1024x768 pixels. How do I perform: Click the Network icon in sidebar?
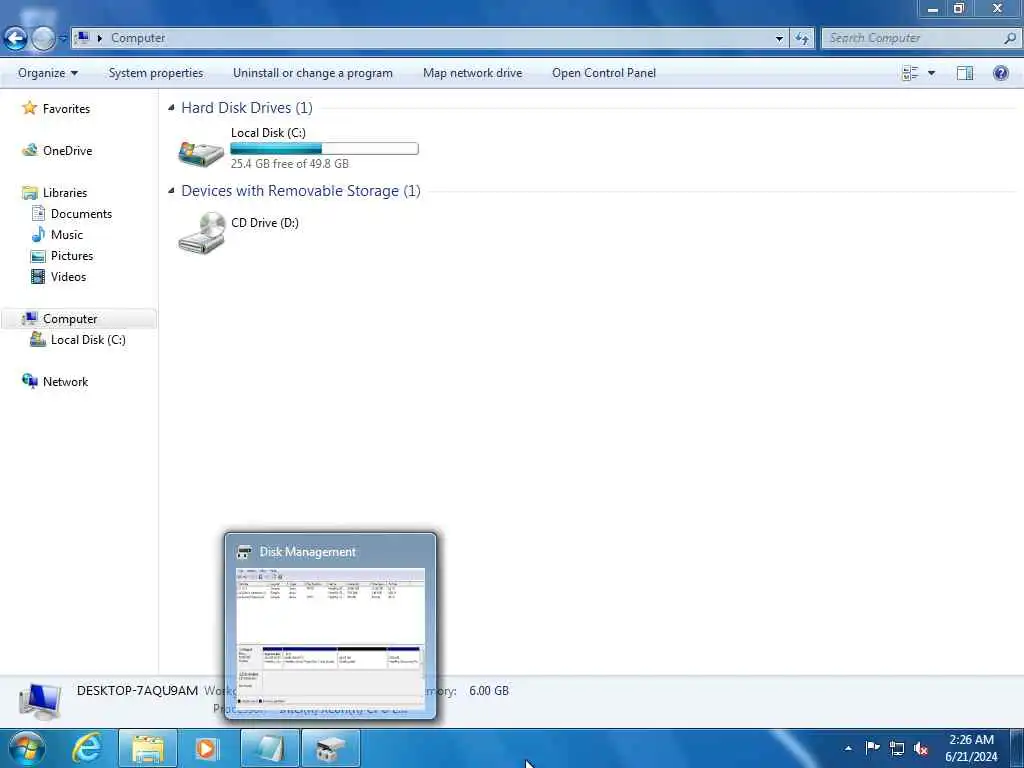(x=29, y=381)
